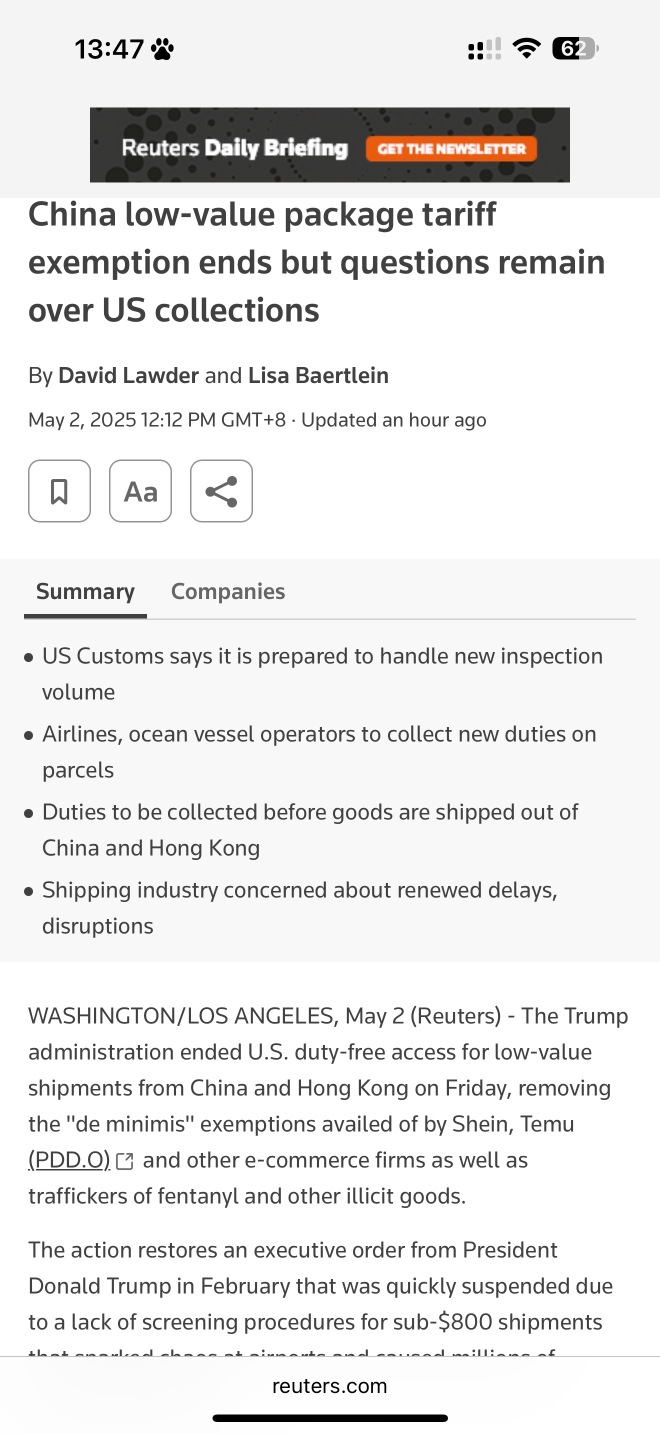Tap the article publish date line
The width and height of the screenshot is (660, 1434).
tap(257, 420)
